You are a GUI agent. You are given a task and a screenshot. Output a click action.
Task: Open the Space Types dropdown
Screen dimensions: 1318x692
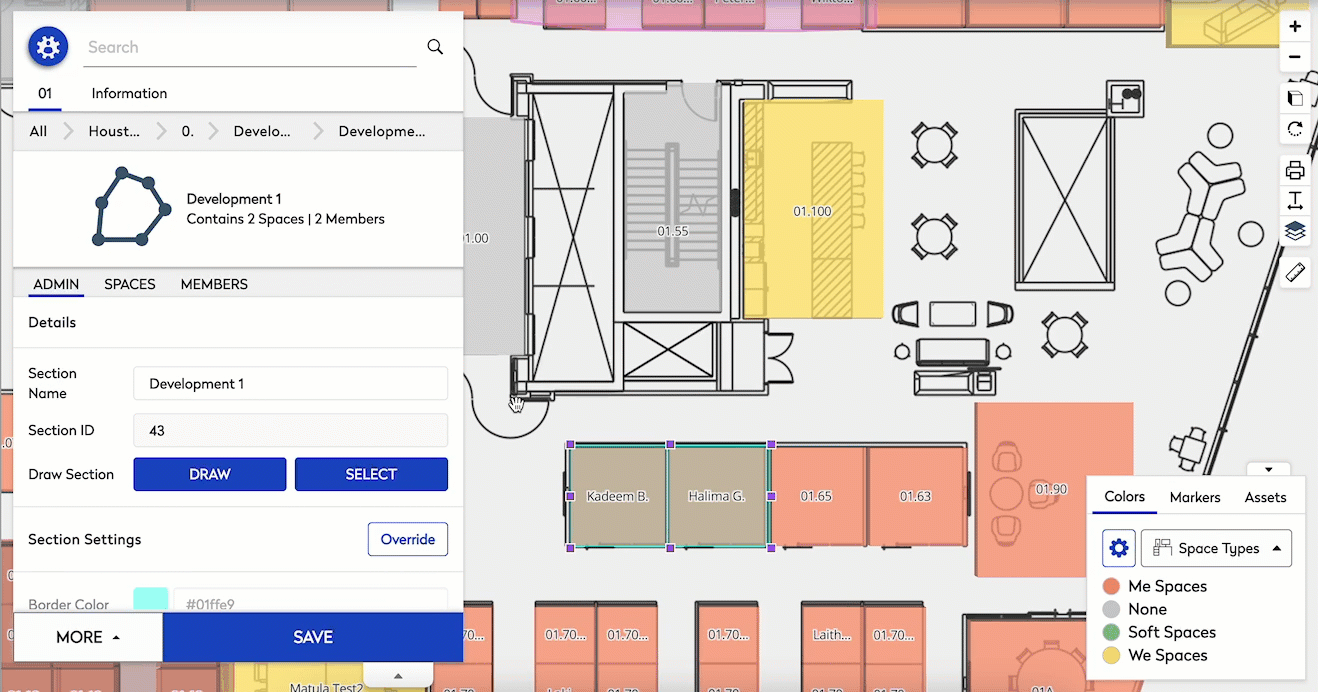click(1217, 548)
